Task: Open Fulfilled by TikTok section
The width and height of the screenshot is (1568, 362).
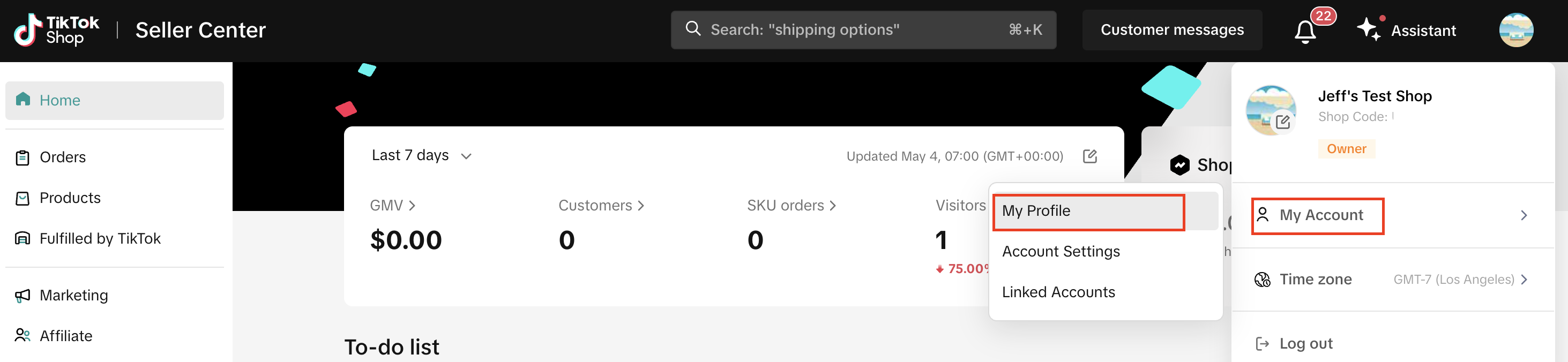Action: (x=99, y=238)
